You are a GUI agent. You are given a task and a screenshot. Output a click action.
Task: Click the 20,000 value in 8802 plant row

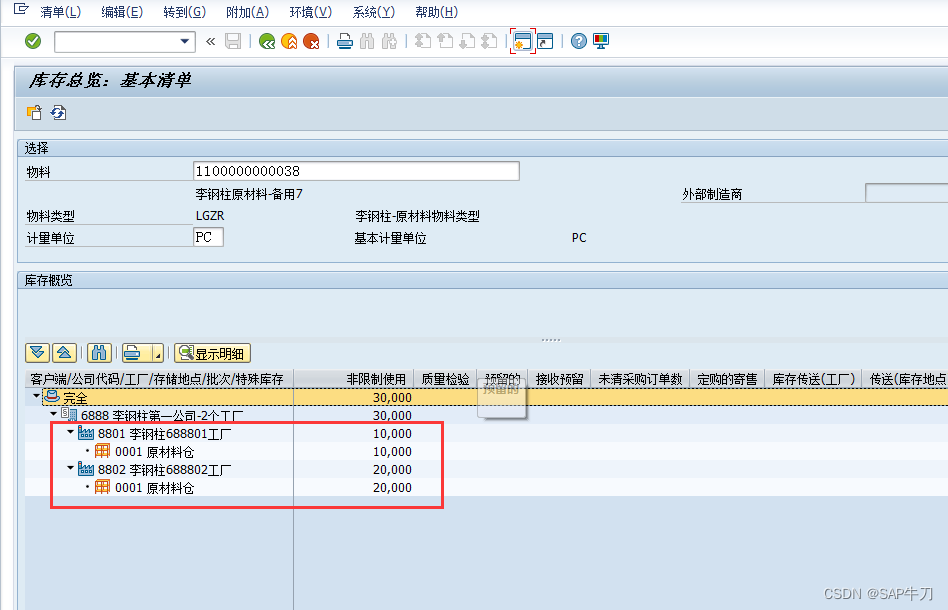click(x=392, y=470)
